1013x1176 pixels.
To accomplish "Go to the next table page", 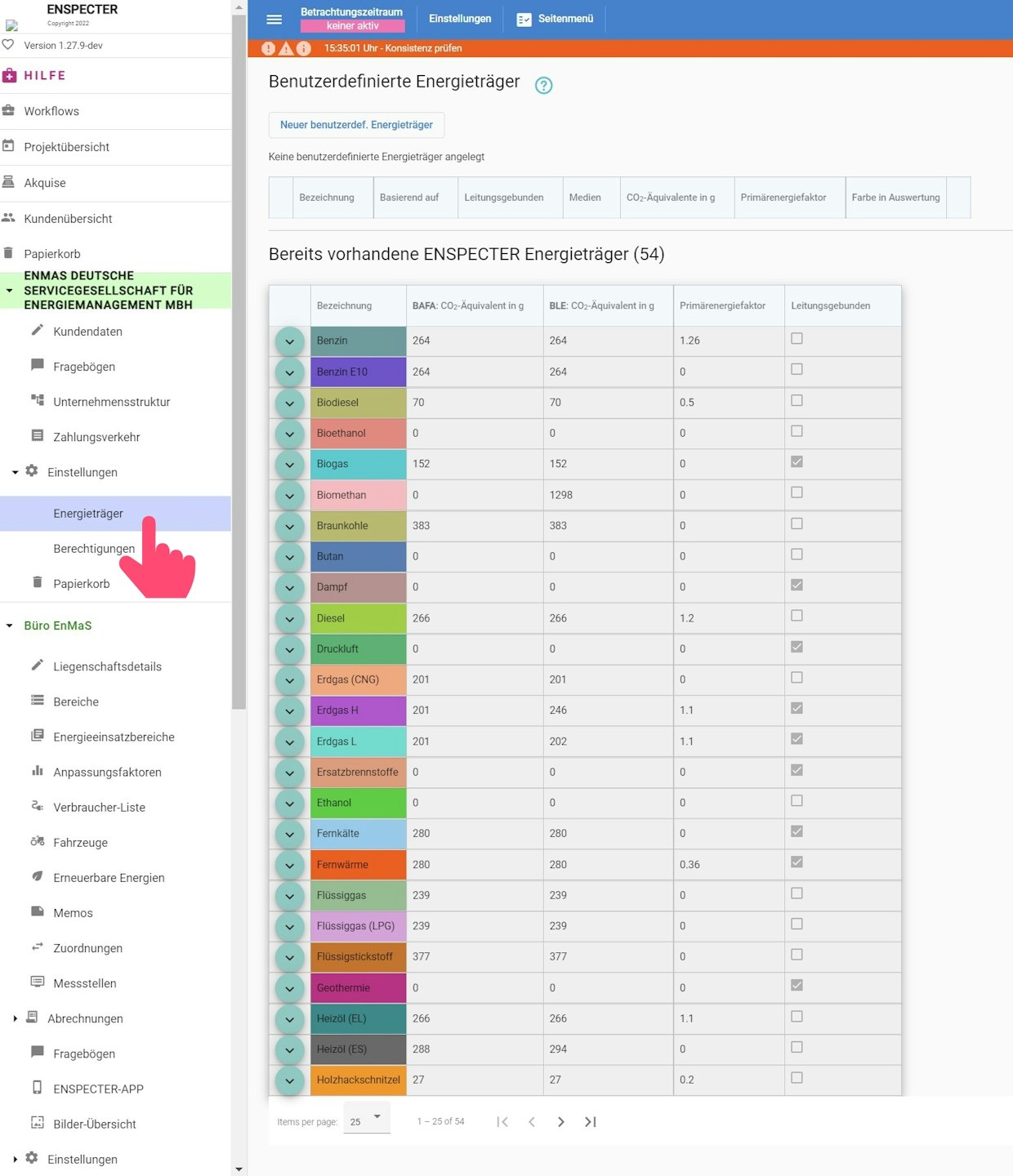I will [x=560, y=1122].
